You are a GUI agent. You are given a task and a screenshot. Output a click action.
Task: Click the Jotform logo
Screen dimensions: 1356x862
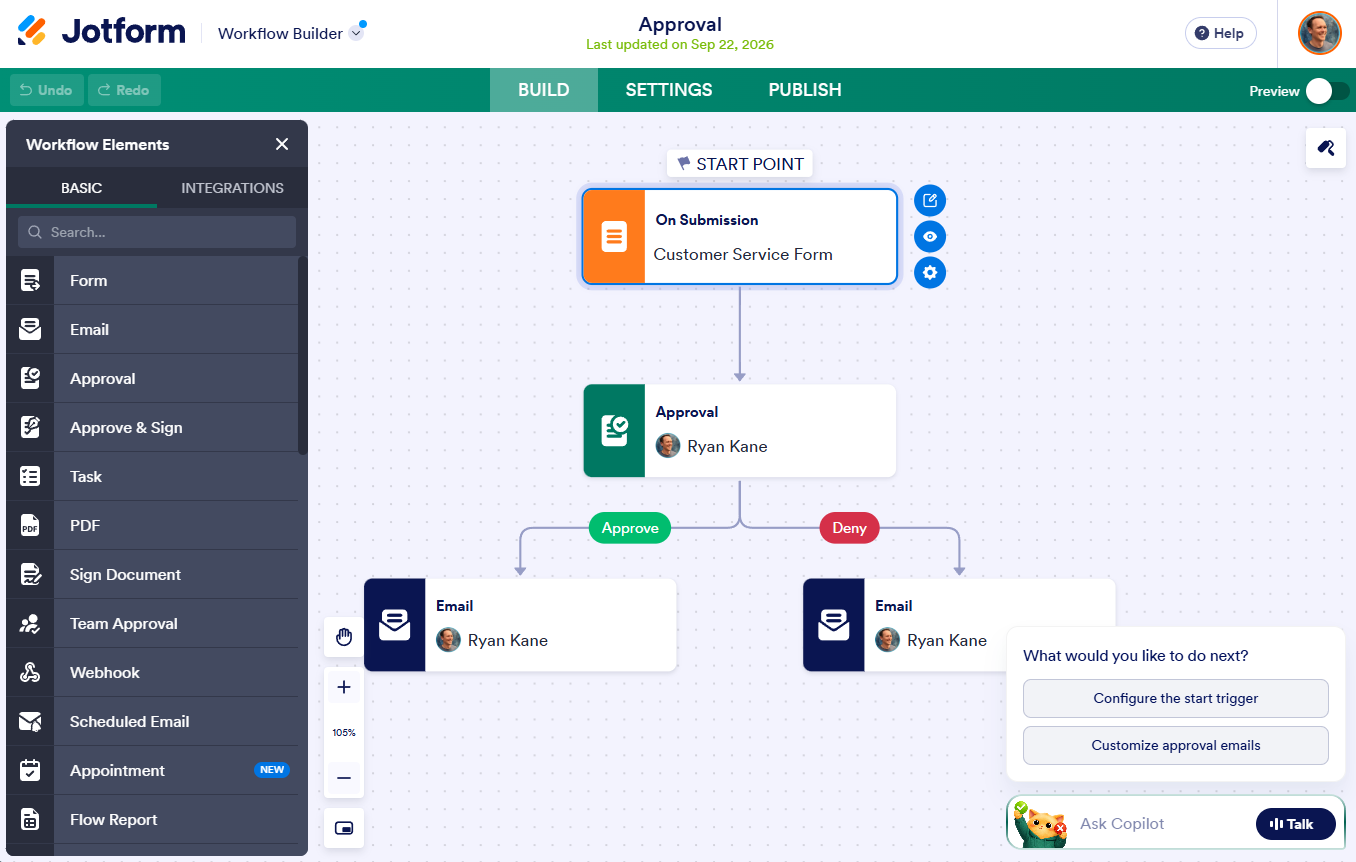102,31
